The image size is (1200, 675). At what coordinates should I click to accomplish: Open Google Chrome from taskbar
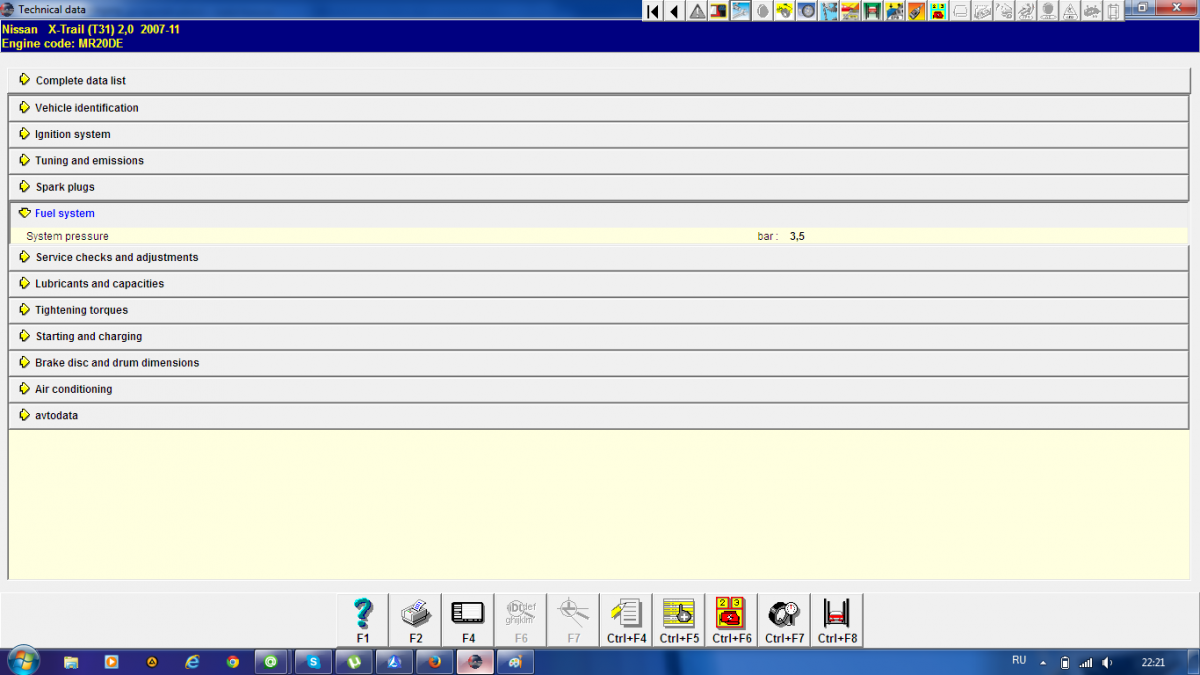point(233,662)
